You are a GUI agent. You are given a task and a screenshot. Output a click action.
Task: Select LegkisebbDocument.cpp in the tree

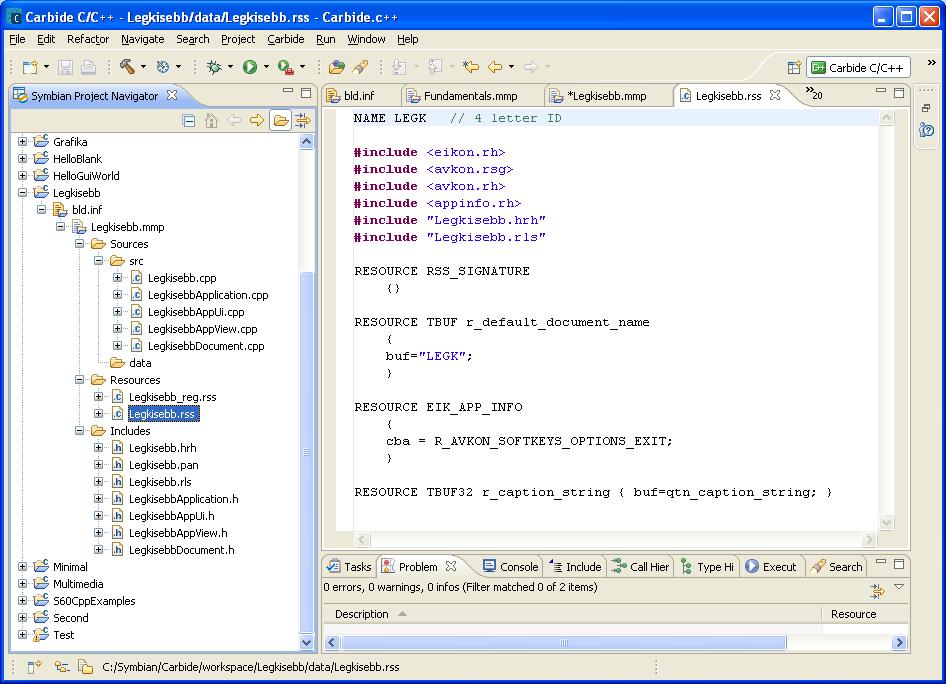click(x=206, y=346)
